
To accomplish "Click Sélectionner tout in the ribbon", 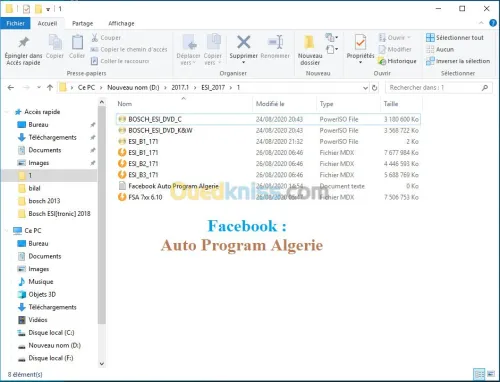I will tap(455, 38).
